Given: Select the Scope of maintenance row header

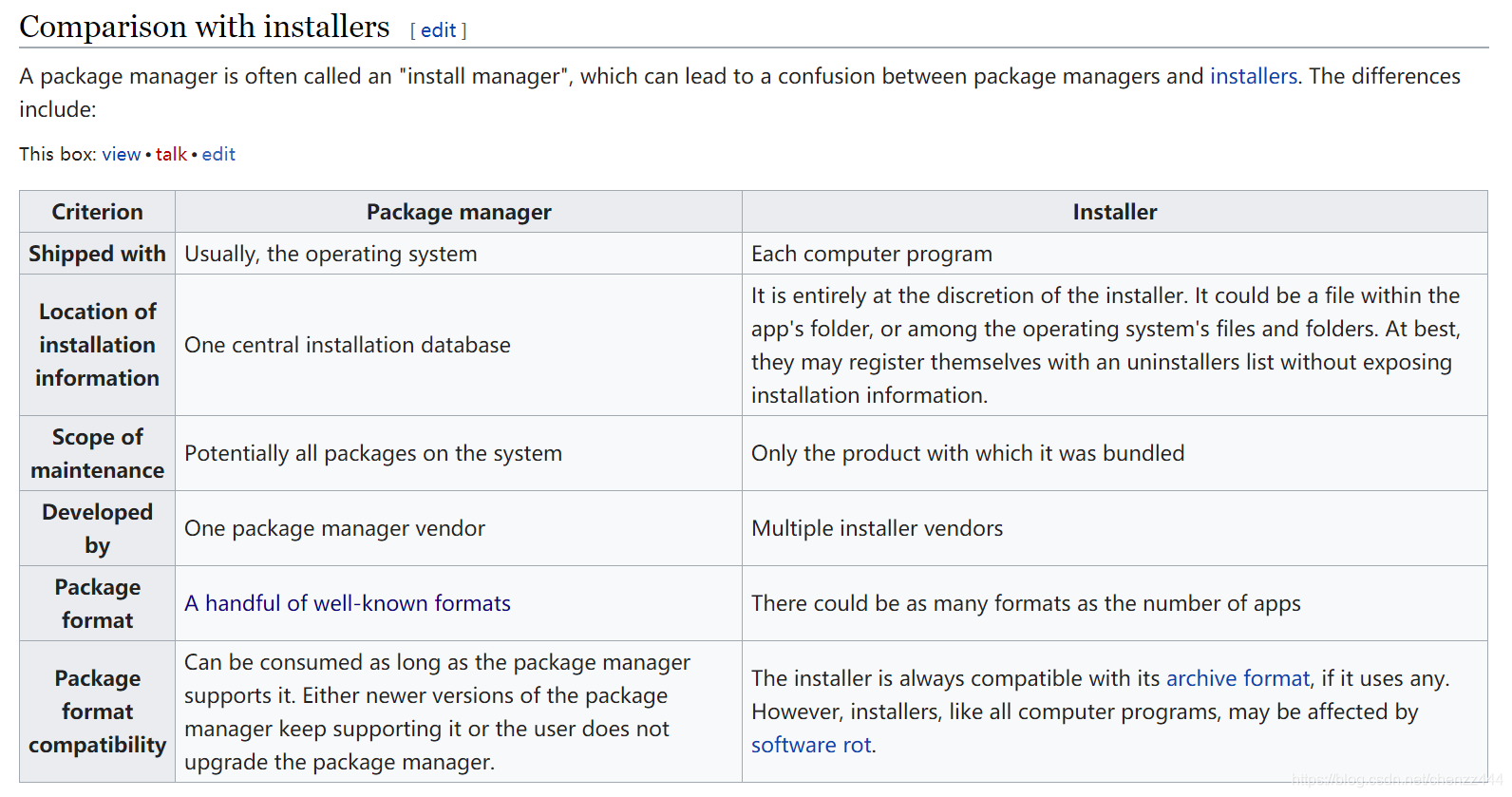Looking at the screenshot, I should tap(97, 453).
